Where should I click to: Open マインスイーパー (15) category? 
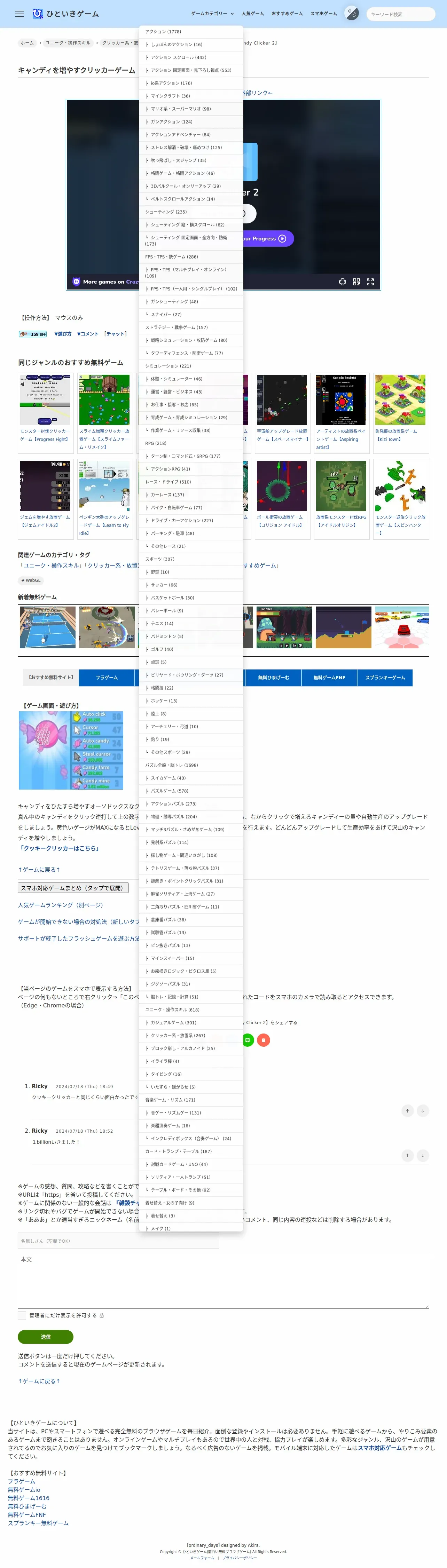(191, 958)
